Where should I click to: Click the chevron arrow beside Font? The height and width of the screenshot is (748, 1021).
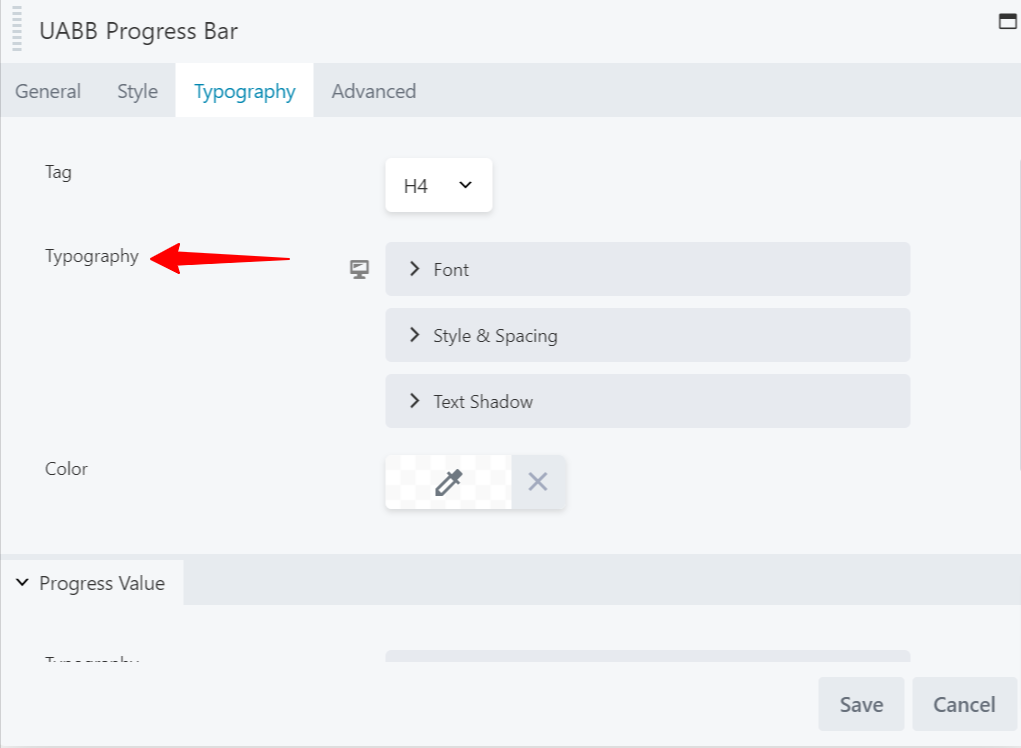click(414, 269)
